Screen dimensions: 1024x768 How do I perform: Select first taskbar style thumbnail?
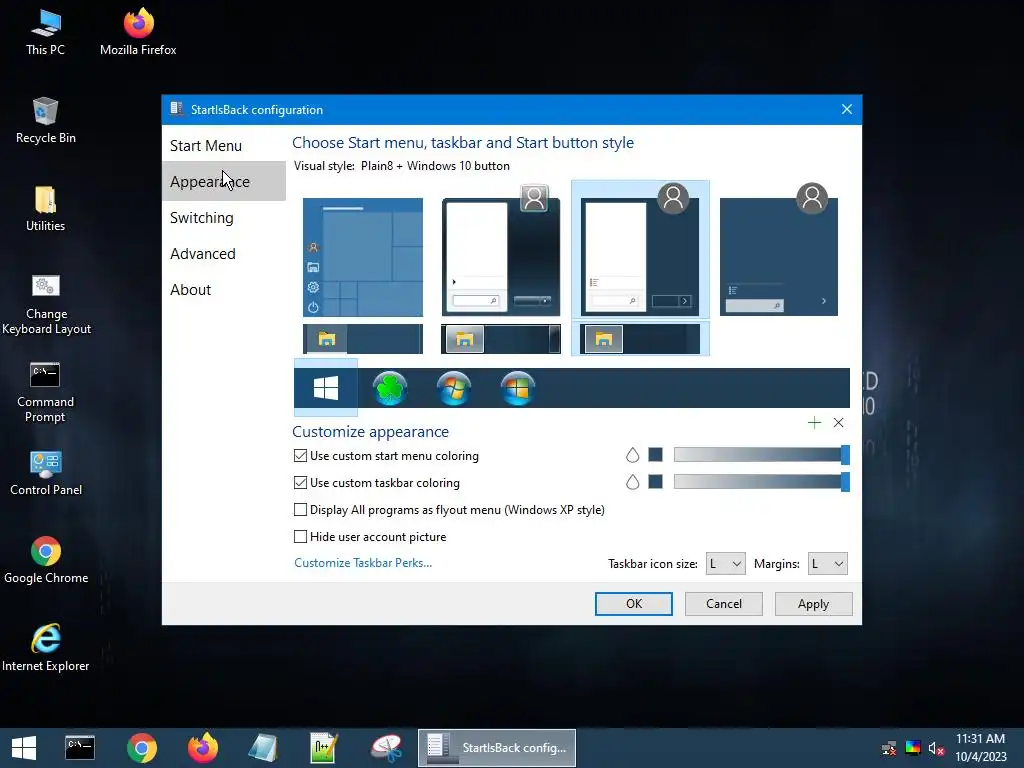click(x=363, y=339)
